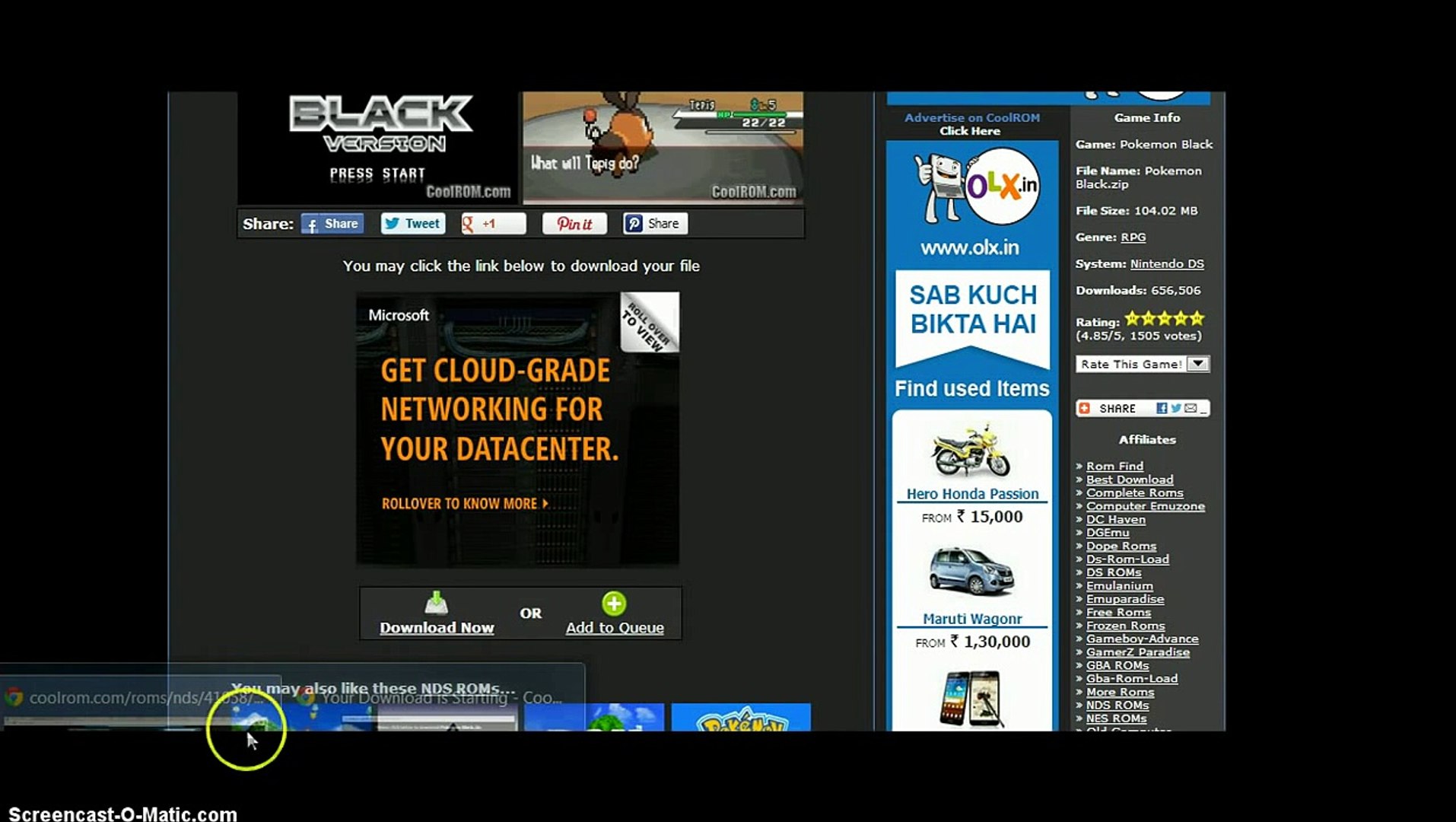The width and height of the screenshot is (1456, 822).
Task: Follow the Nintendo DS system link
Action: [1167, 264]
